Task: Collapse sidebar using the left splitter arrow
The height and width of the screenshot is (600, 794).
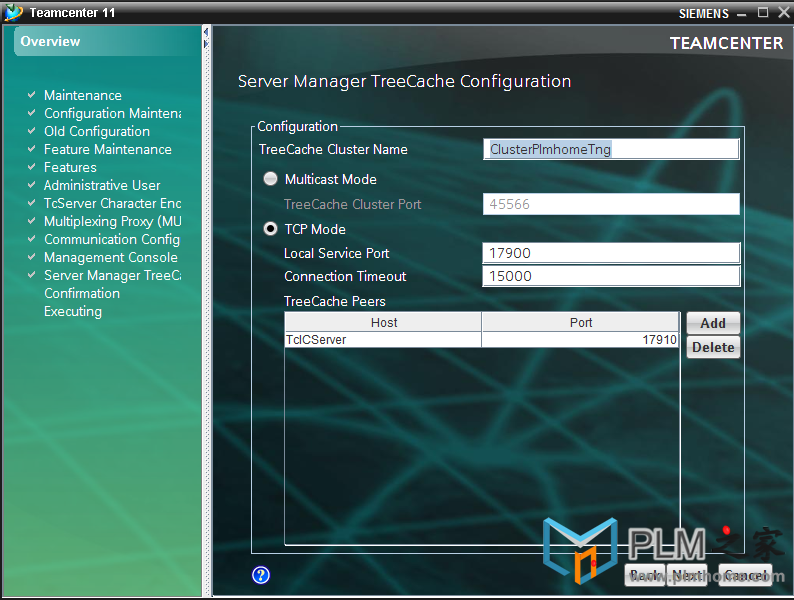Action: pyautogui.click(x=206, y=32)
